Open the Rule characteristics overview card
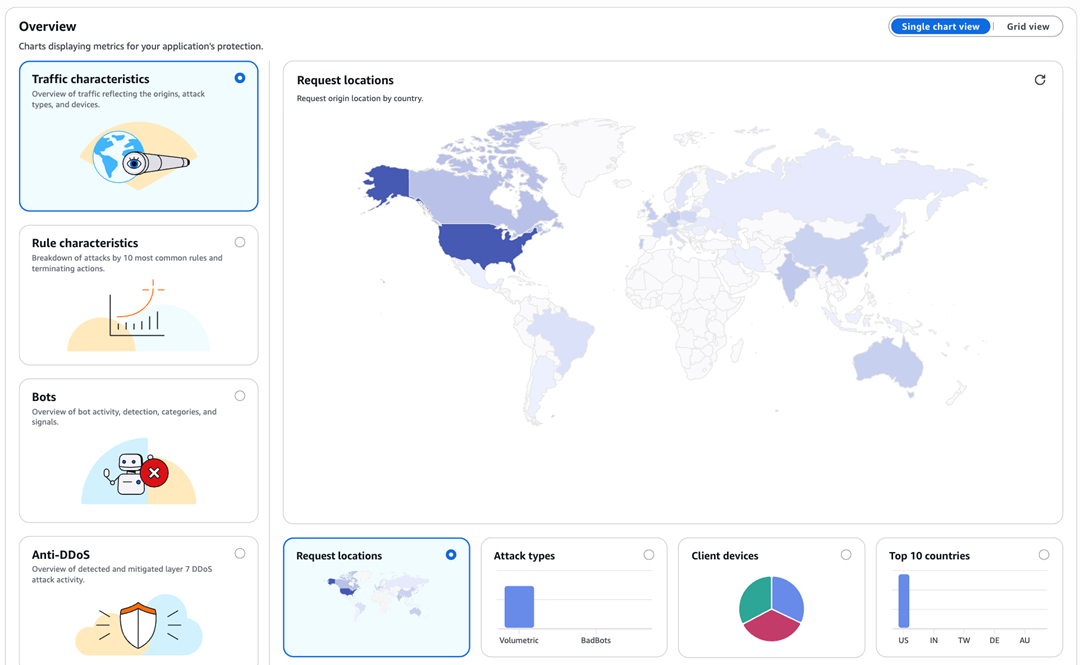Viewport: 1080px width, 665px height. (x=138, y=295)
